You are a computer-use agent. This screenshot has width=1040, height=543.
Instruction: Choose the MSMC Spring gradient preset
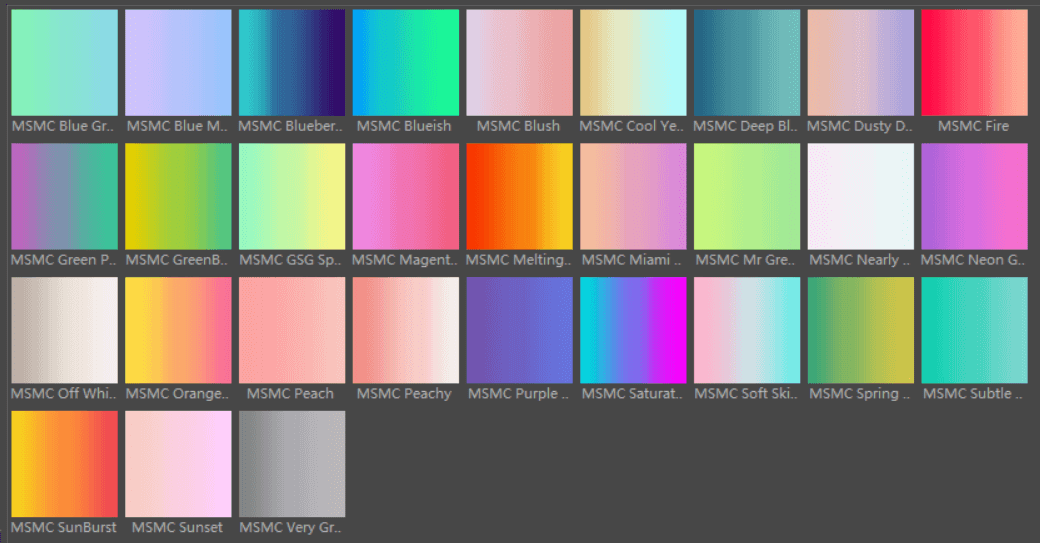861,330
